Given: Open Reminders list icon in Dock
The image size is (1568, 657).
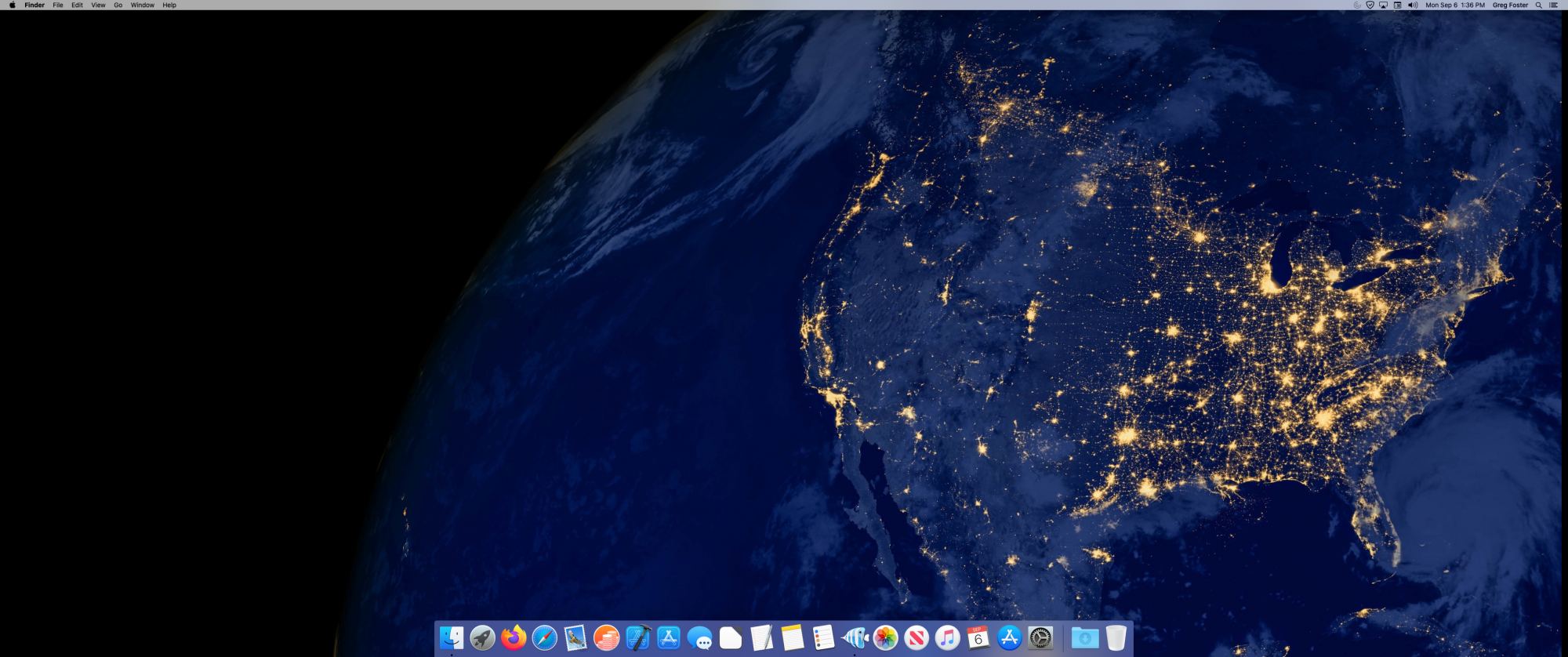Looking at the screenshot, I should [x=824, y=638].
